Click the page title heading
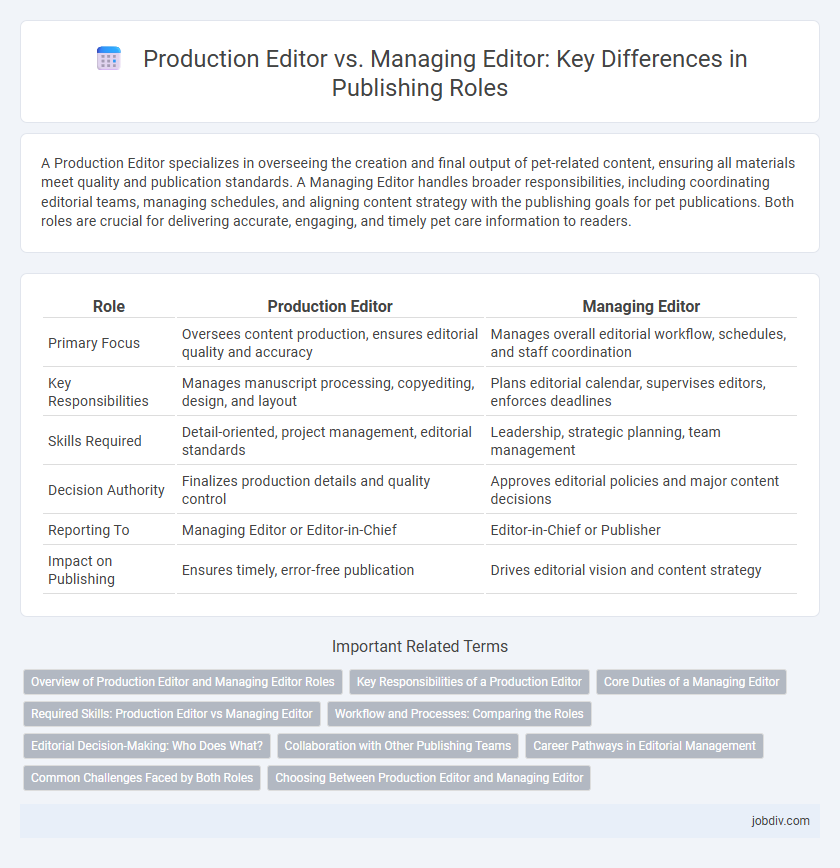 445,73
